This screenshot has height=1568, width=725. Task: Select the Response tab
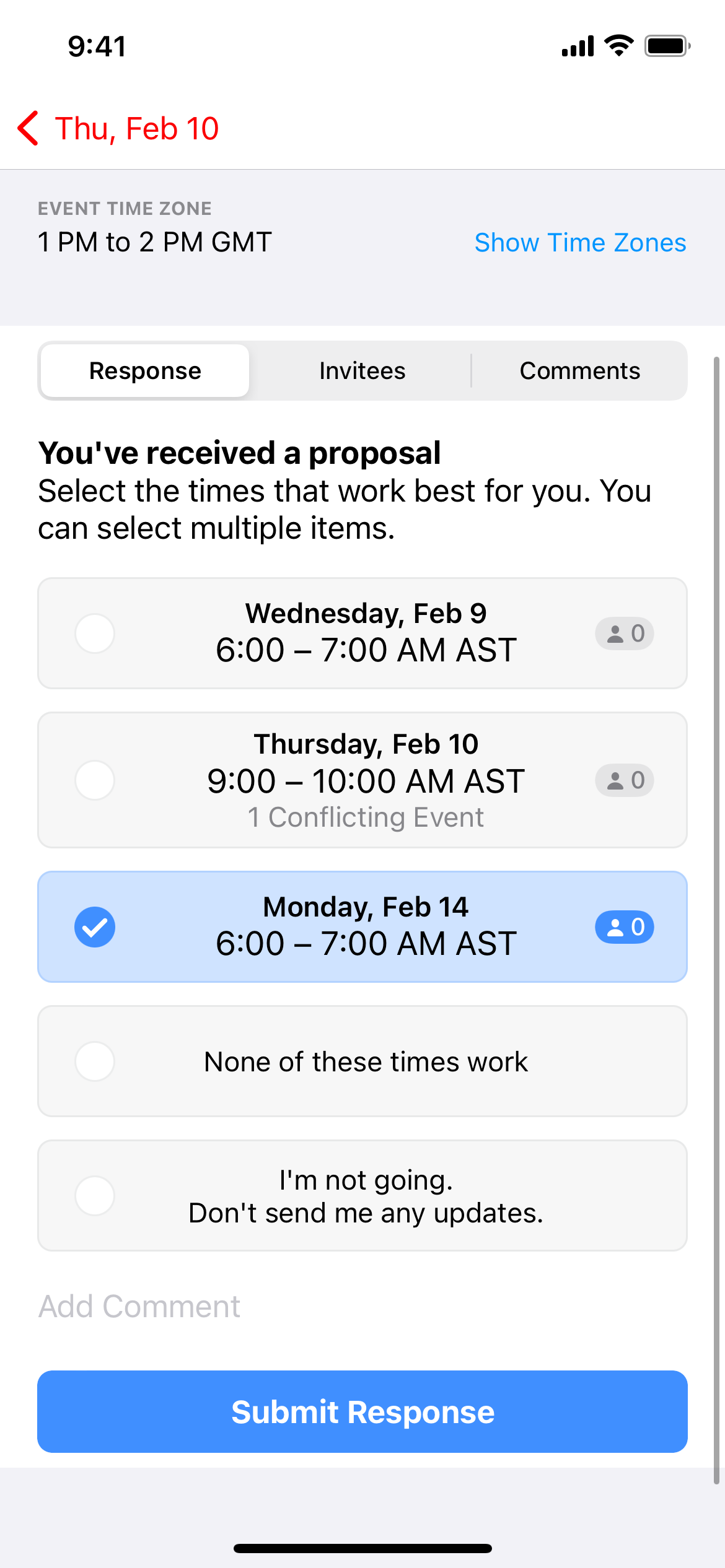click(x=145, y=371)
